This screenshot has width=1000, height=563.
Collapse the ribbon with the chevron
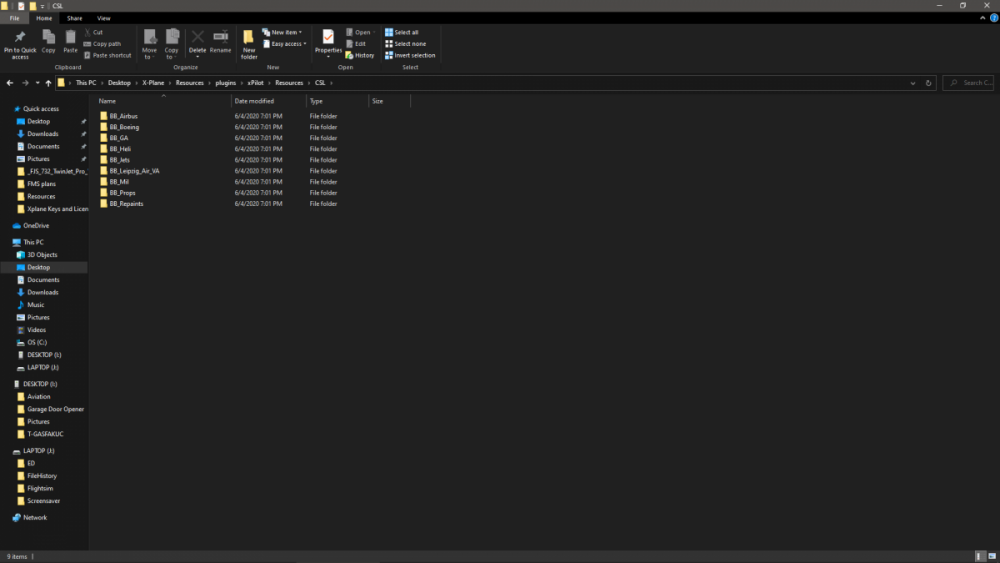(x=982, y=18)
